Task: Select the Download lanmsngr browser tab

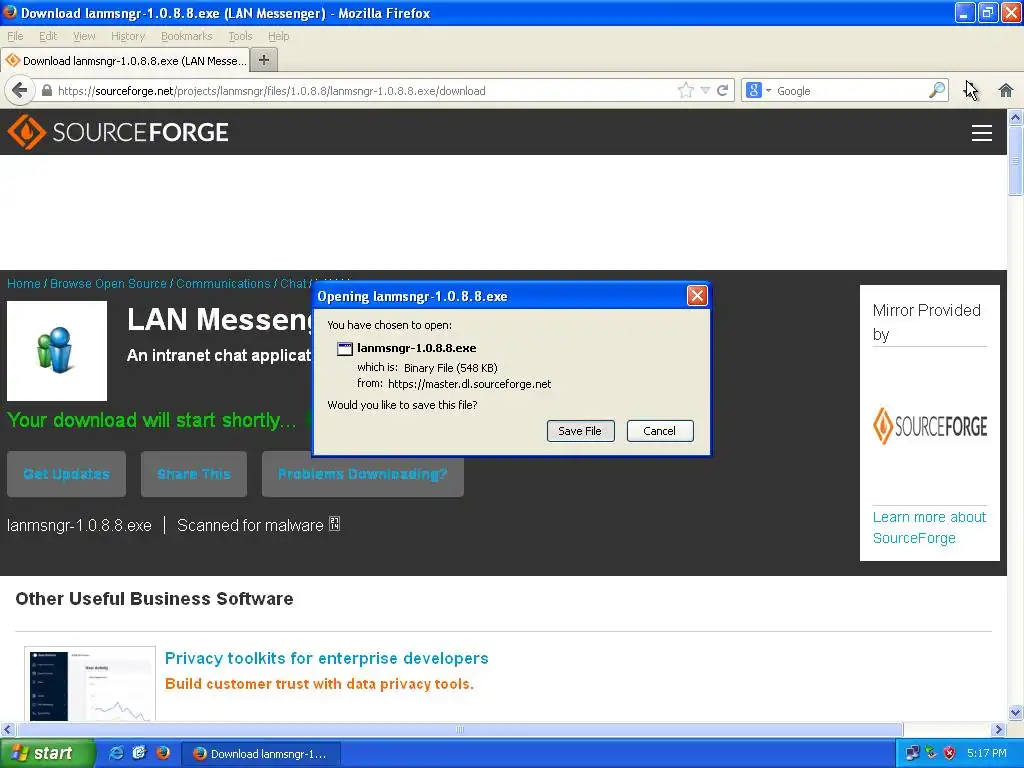Action: click(x=125, y=60)
